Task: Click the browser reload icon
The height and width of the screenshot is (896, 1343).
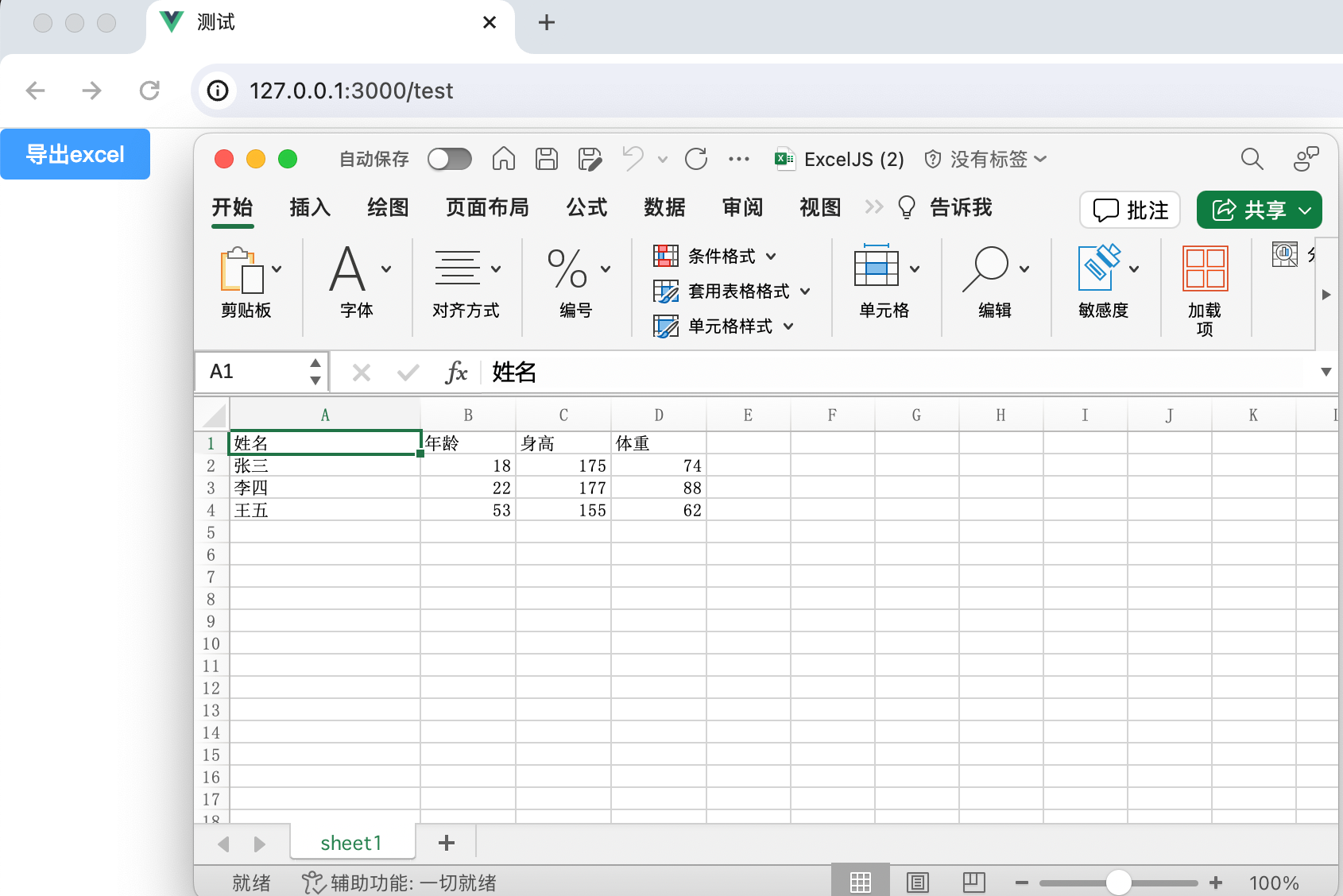Action: (x=149, y=91)
